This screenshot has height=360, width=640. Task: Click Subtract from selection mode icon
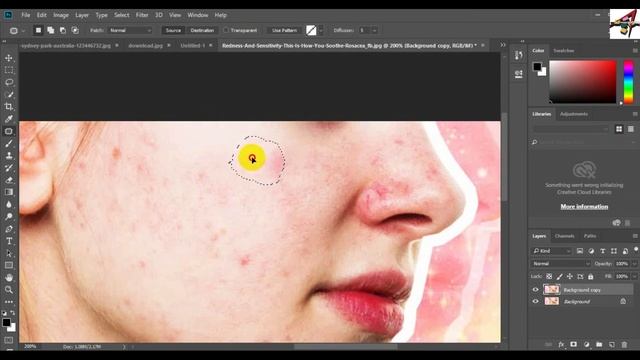click(x=63, y=30)
